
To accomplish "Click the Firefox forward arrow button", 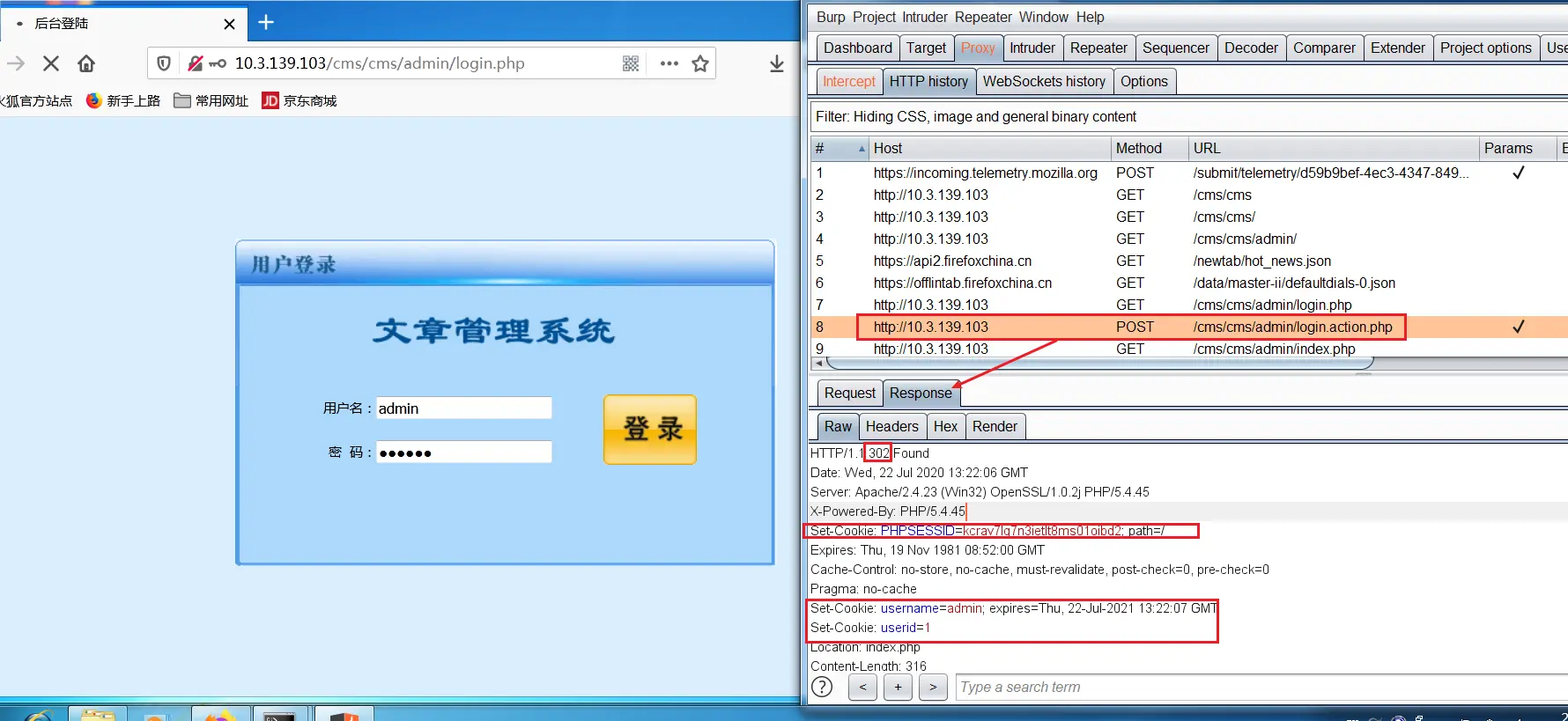I will (16, 63).
